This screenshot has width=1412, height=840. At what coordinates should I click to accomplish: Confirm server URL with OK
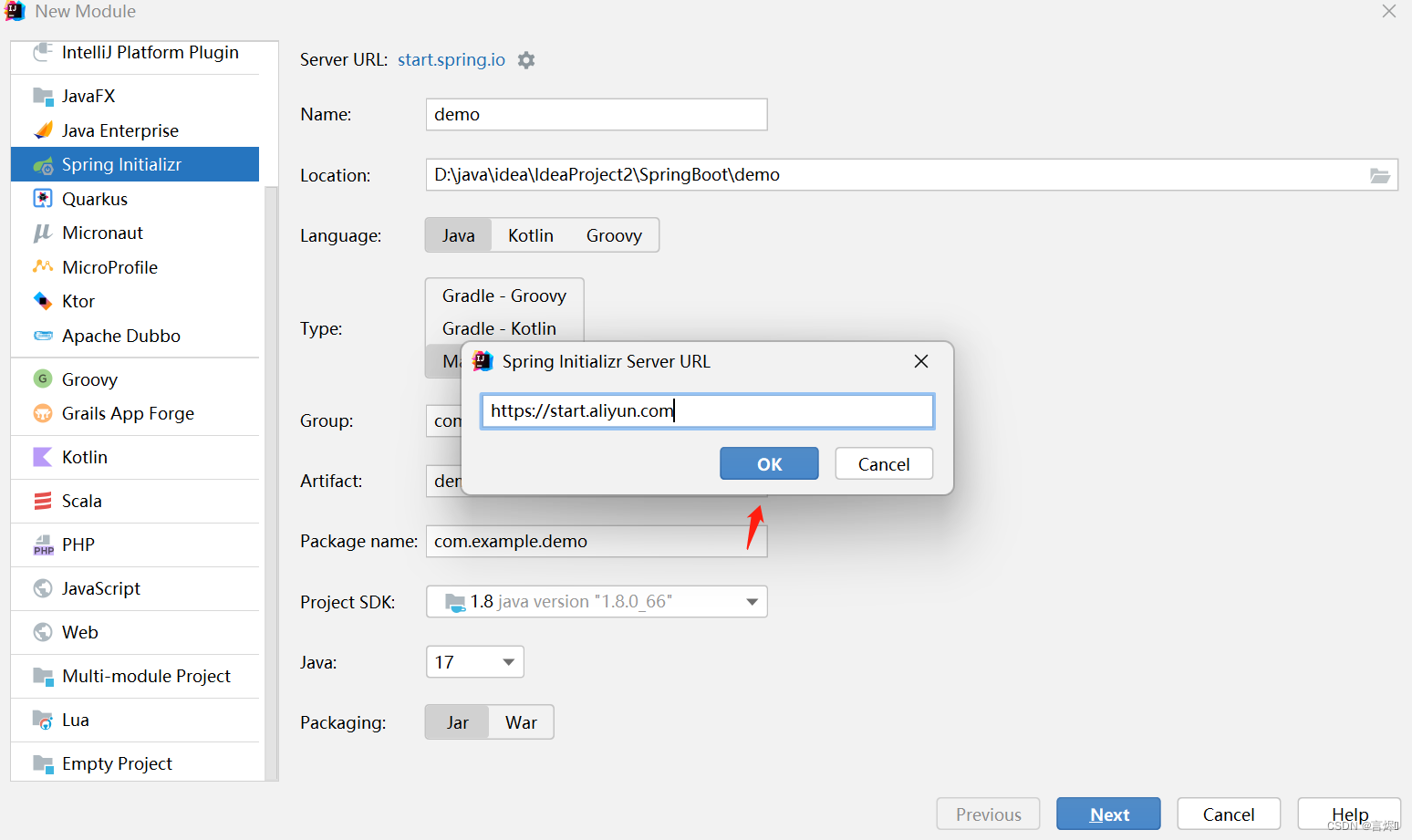[x=769, y=463]
